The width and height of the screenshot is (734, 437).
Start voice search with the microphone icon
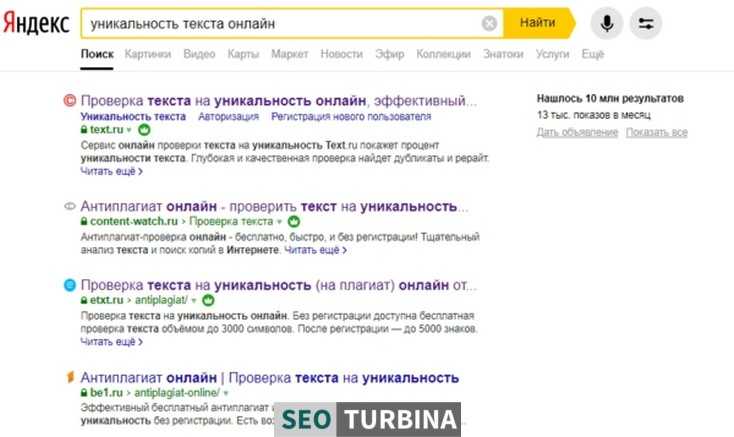click(x=607, y=23)
